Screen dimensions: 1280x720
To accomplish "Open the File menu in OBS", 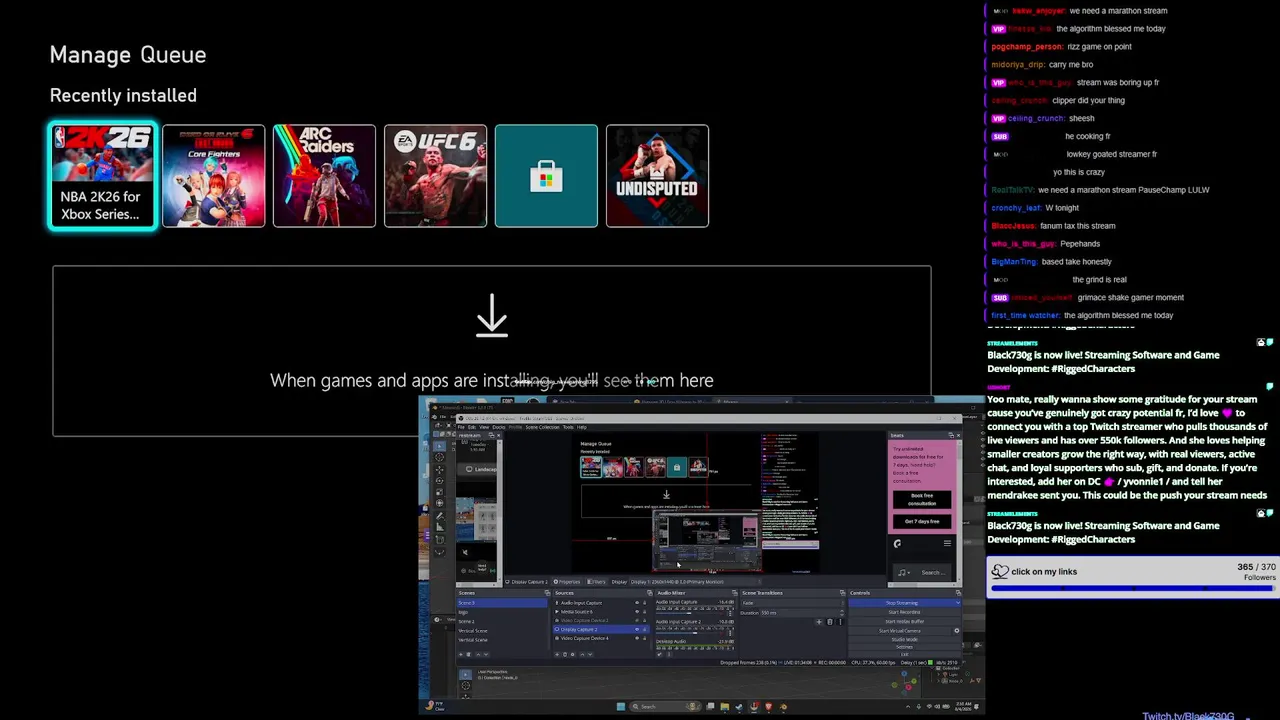I will 461,427.
